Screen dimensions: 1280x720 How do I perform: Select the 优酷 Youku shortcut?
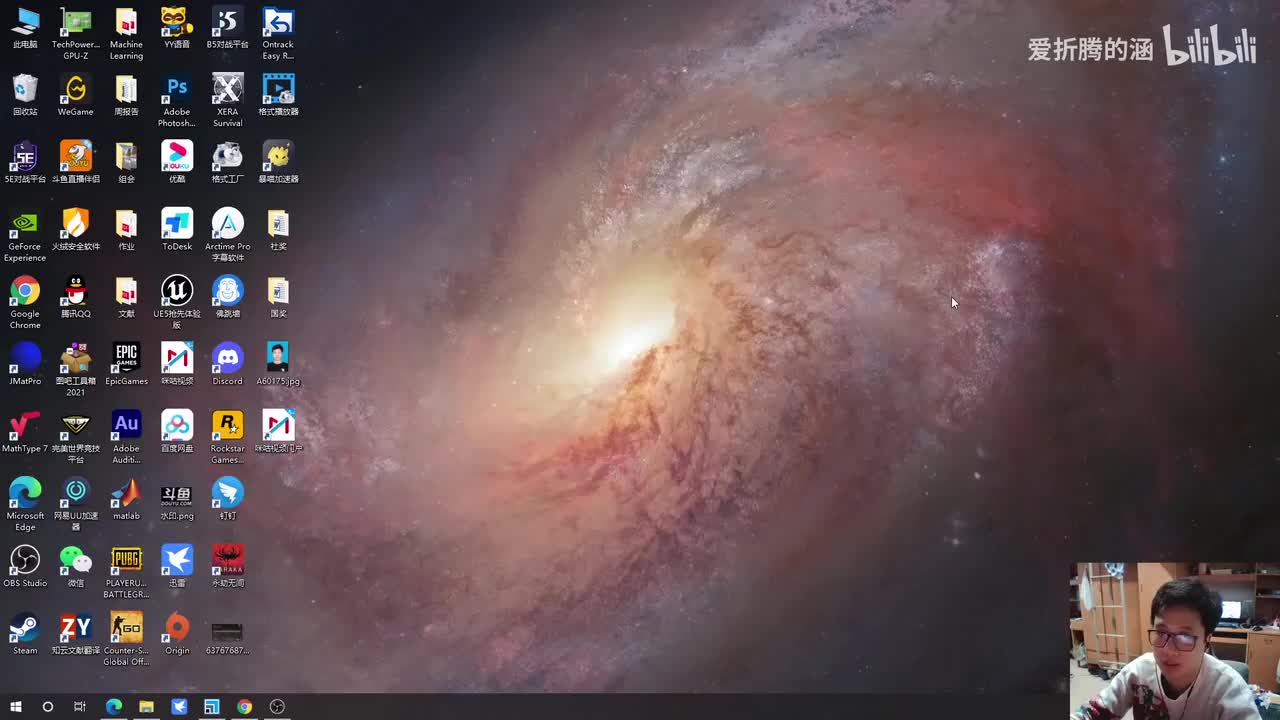tap(177, 163)
